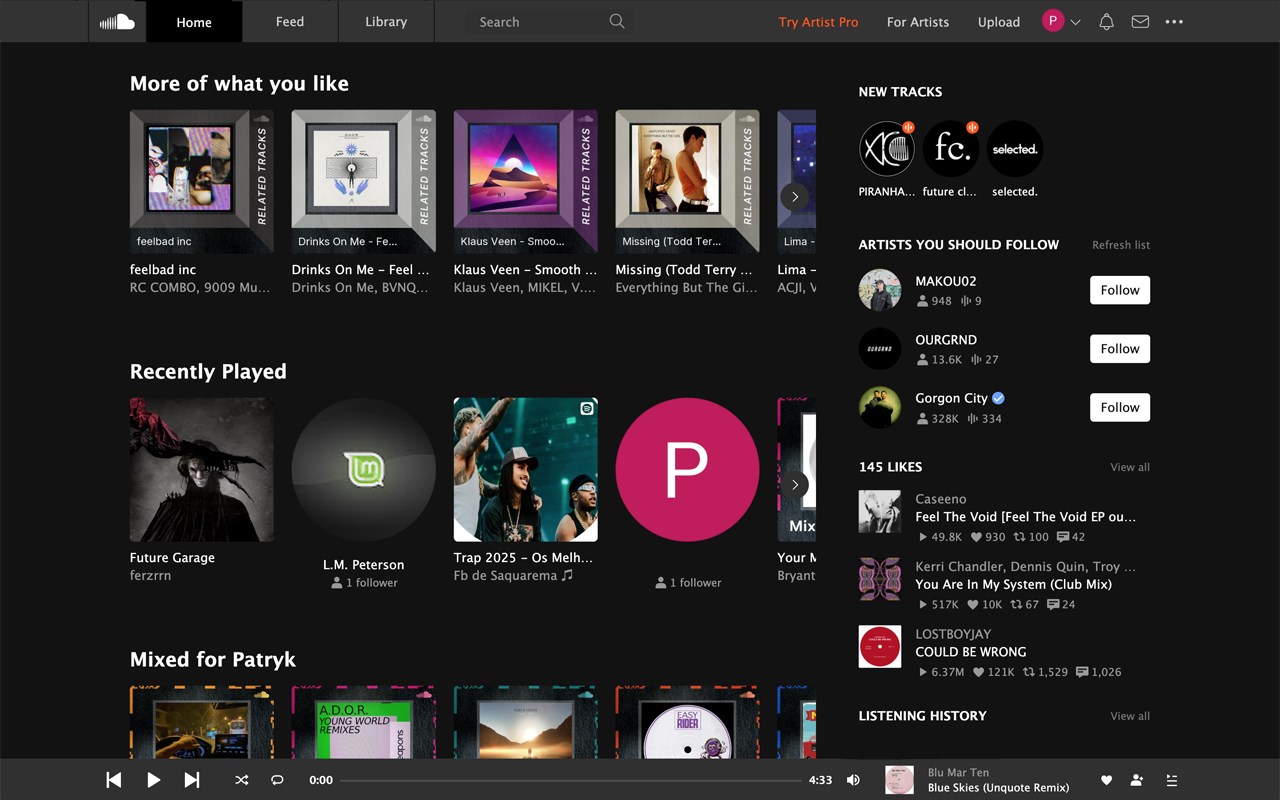Click the P profile avatar in header
This screenshot has height=800, width=1280.
(1053, 21)
